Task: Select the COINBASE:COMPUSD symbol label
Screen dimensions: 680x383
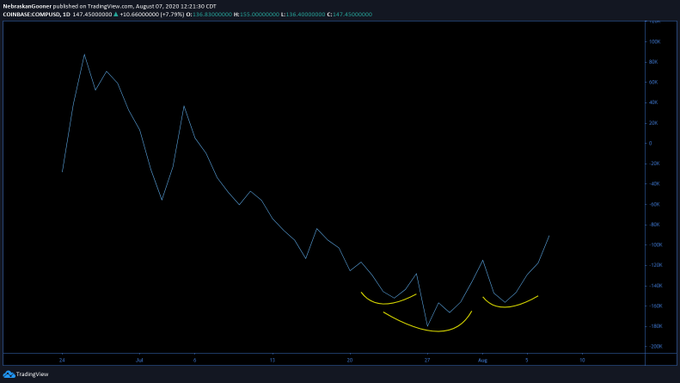Action: click(31, 14)
